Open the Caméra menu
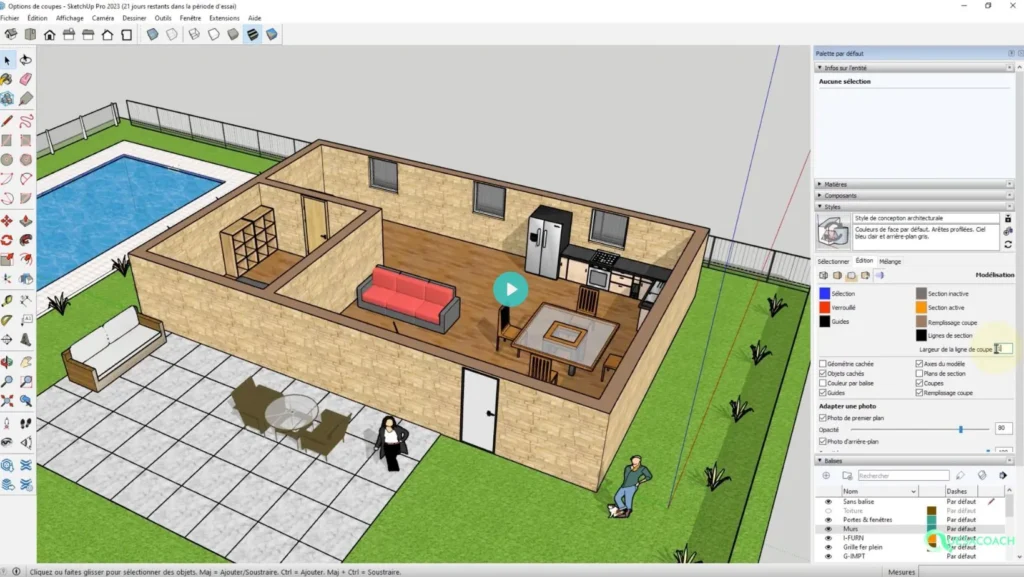The height and width of the screenshot is (577, 1024). (x=102, y=18)
